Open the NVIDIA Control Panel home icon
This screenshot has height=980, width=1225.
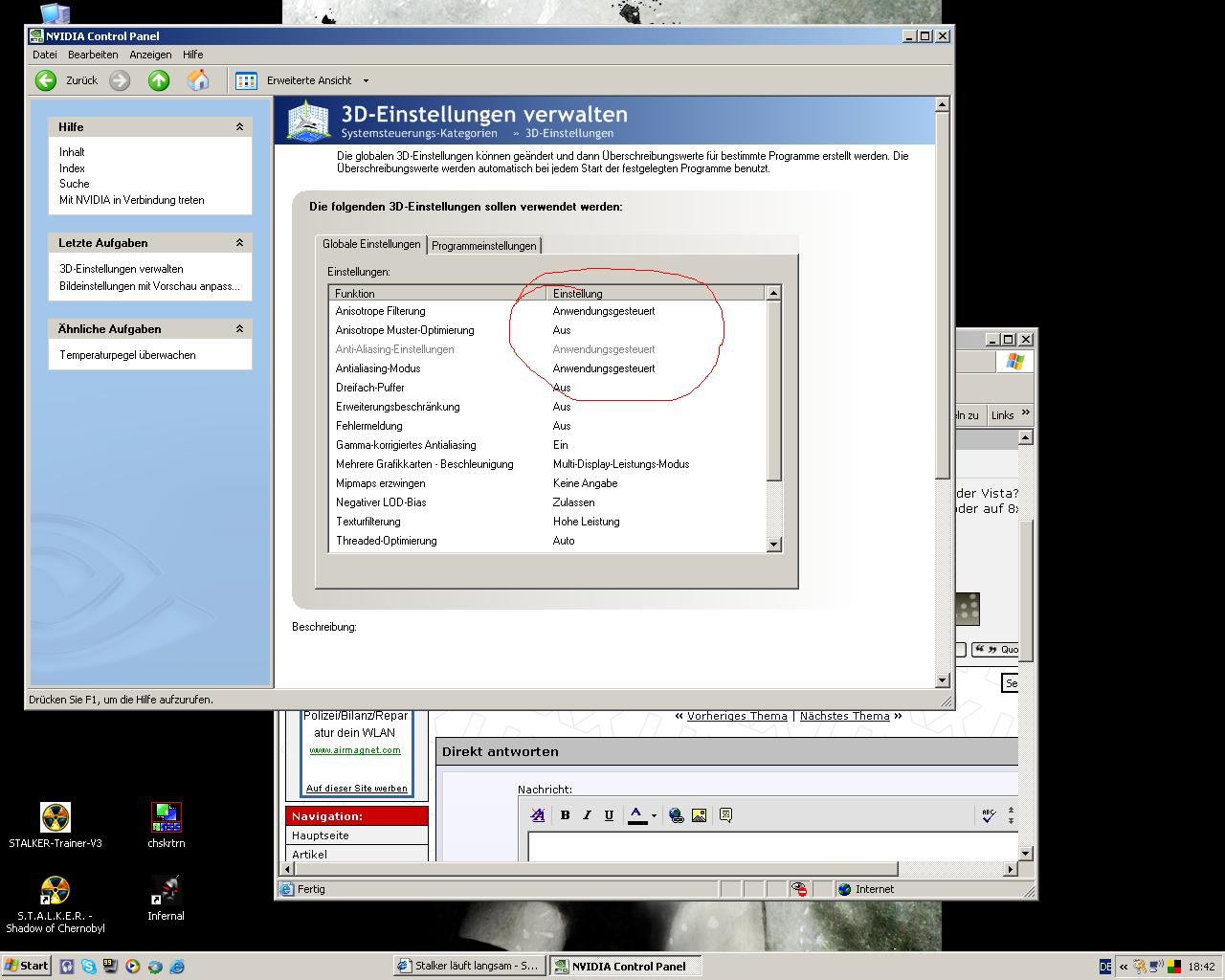(x=198, y=80)
